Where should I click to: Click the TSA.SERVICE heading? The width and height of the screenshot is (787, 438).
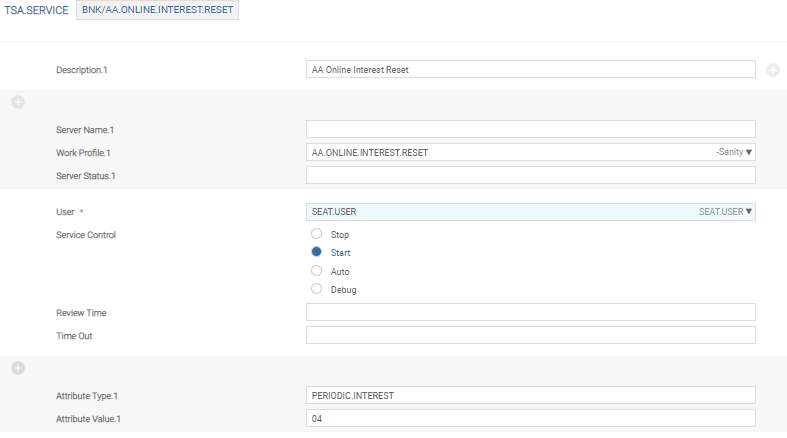pos(36,11)
